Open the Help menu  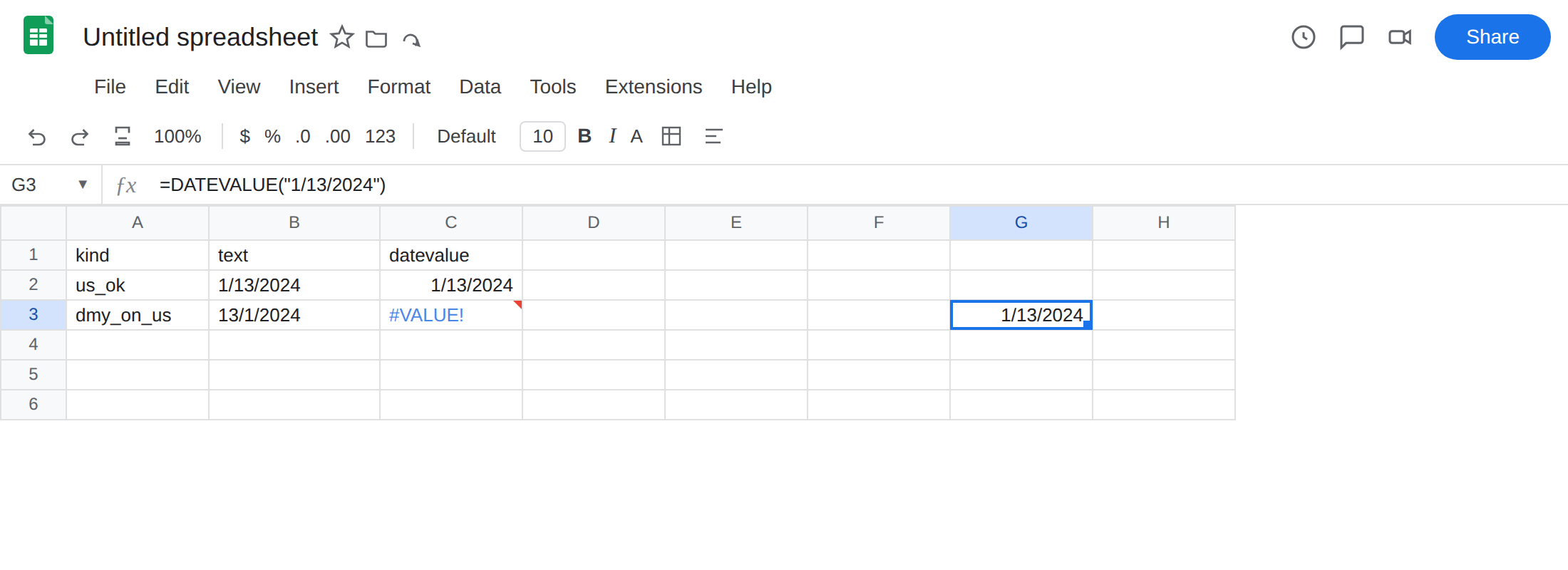tap(751, 87)
